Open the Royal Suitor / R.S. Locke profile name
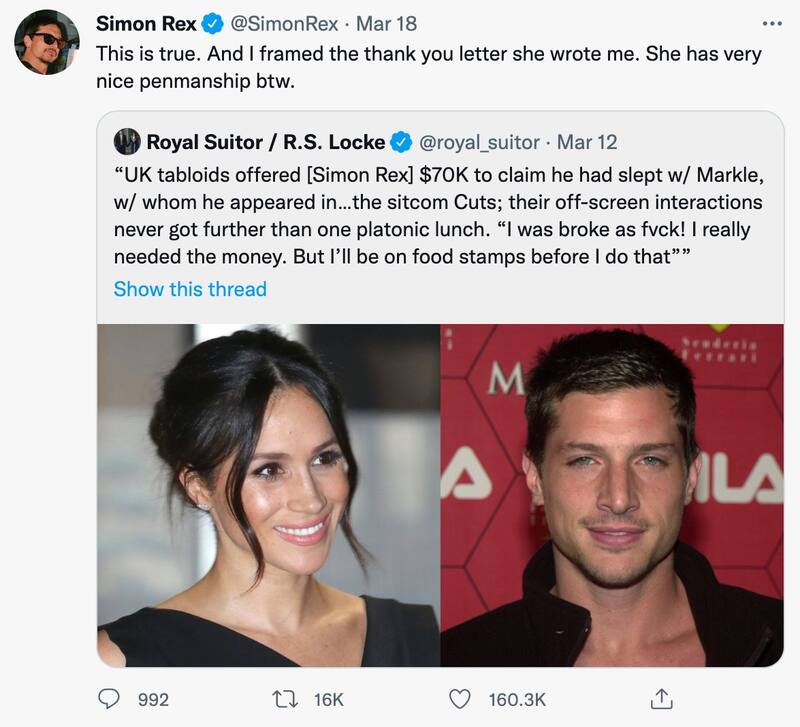800x727 pixels. [265, 143]
